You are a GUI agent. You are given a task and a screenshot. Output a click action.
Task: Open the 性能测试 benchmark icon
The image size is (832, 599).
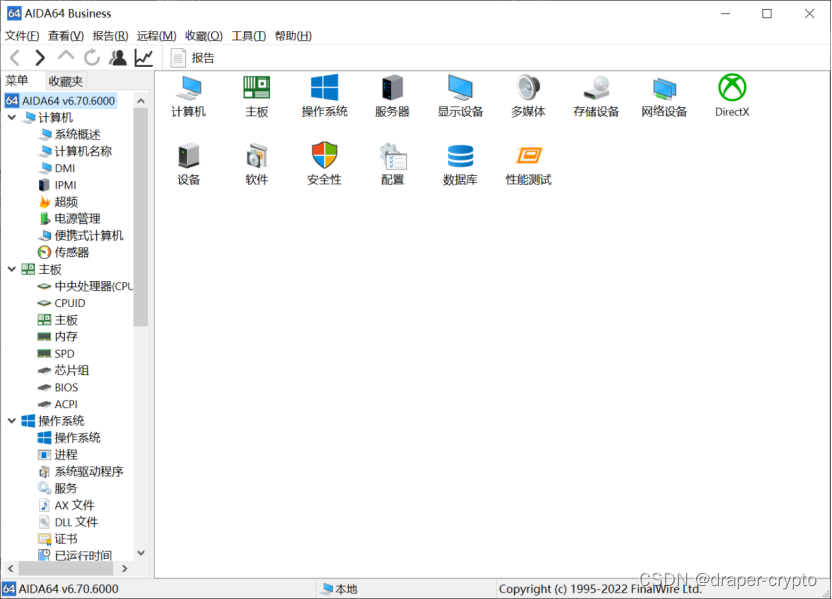click(x=528, y=164)
